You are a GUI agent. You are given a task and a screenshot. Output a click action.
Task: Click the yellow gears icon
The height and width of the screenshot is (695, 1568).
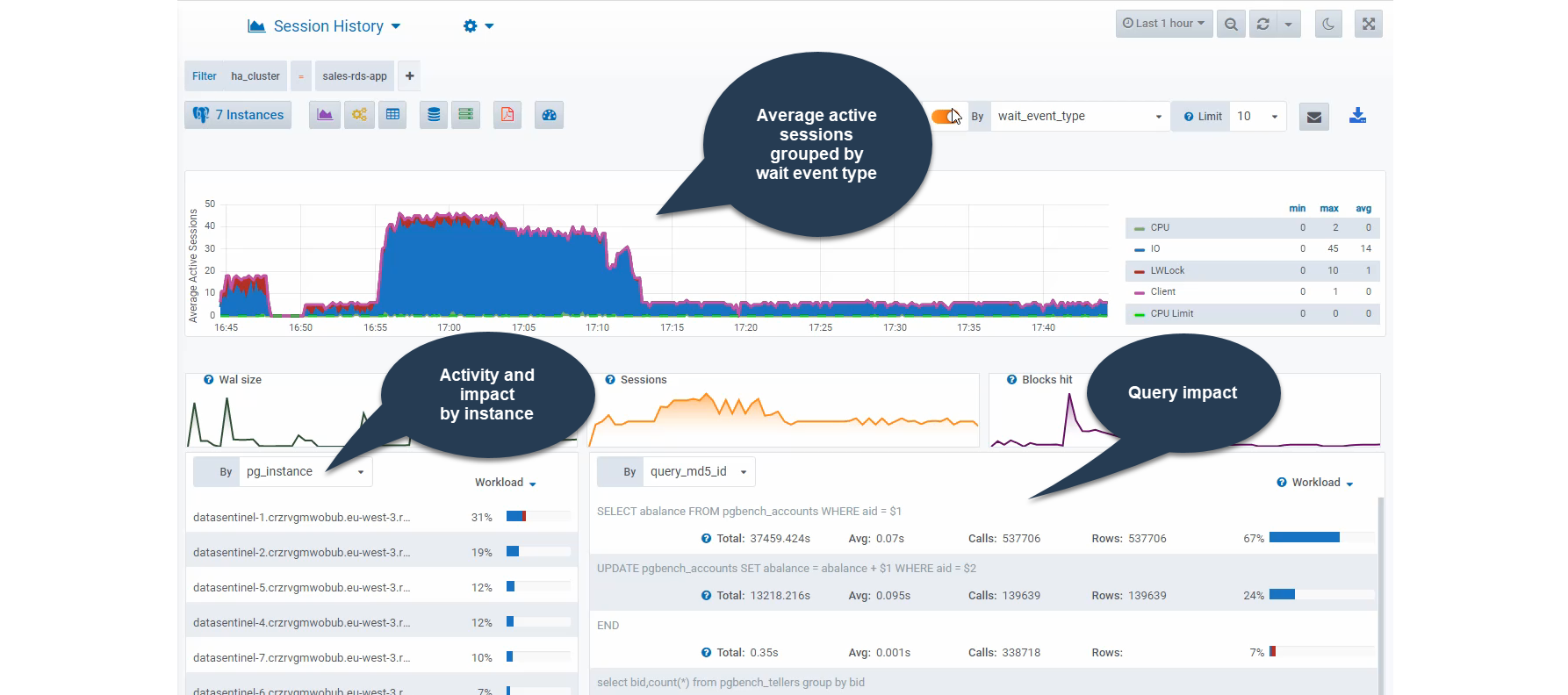[x=359, y=115]
